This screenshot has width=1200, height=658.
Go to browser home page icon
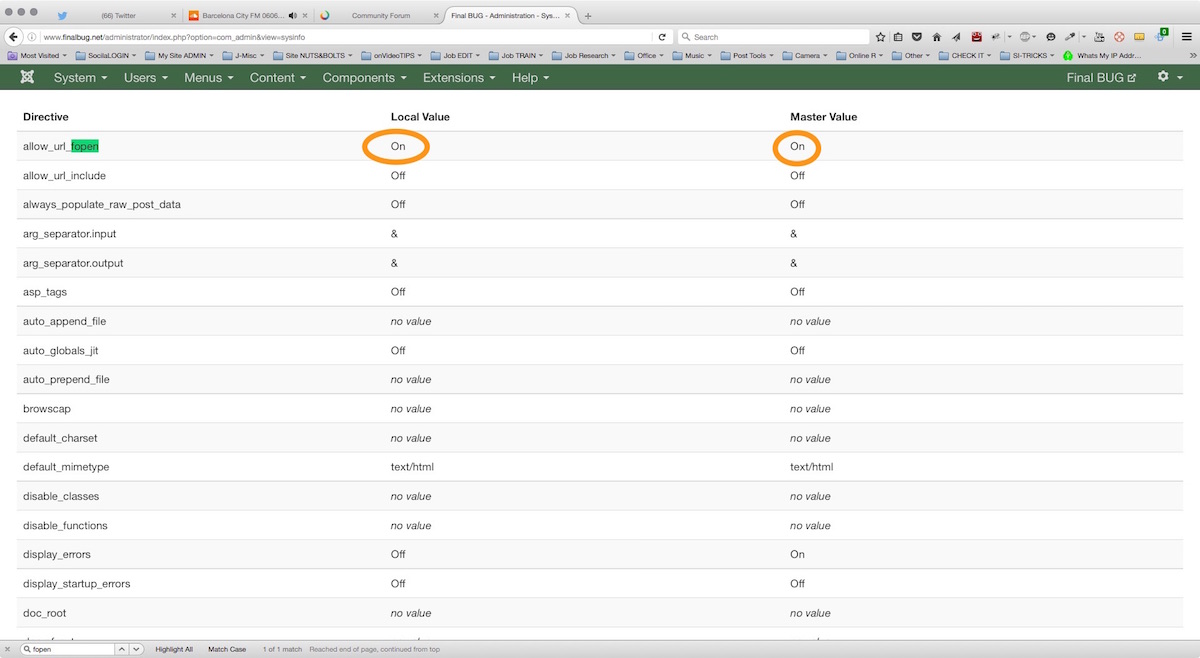[937, 37]
